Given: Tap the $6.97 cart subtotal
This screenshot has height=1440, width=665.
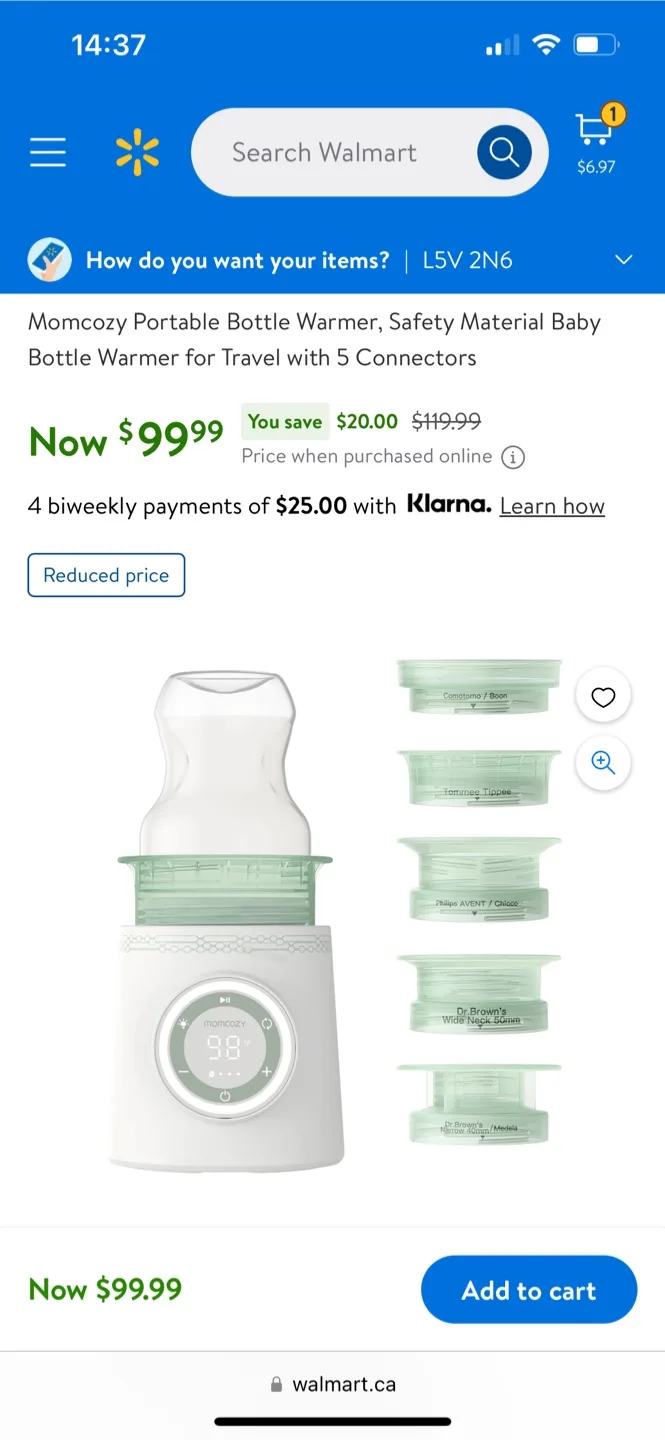Looking at the screenshot, I should coord(595,168).
